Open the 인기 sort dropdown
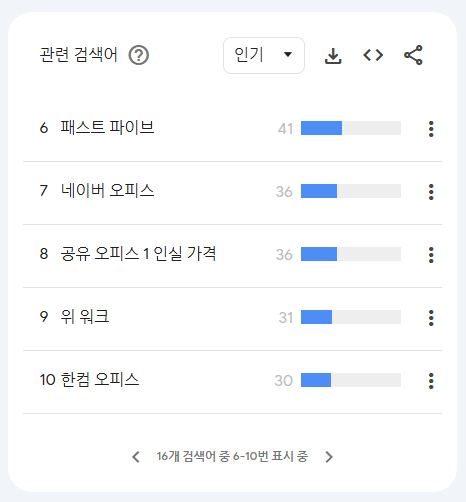Viewport: 466px width, 502px height. pyautogui.click(x=264, y=55)
